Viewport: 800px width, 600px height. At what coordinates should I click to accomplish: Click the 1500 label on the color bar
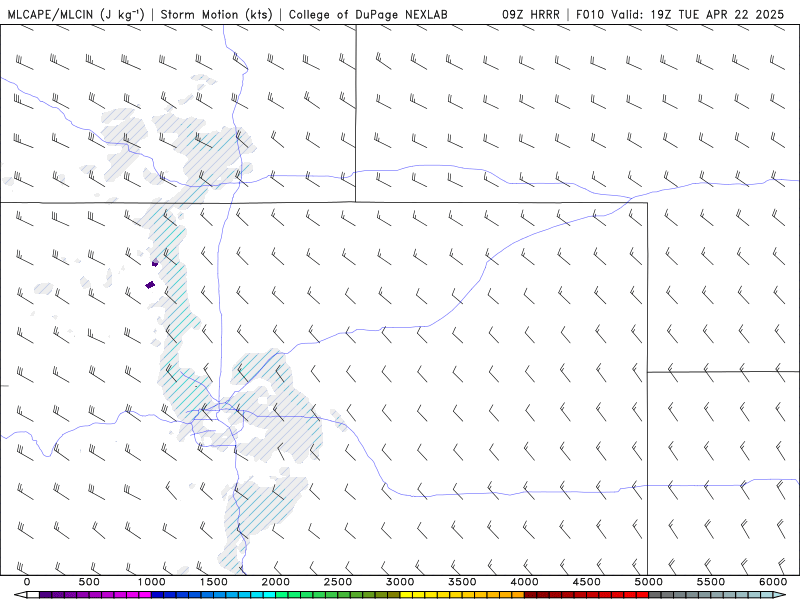pyautogui.click(x=214, y=582)
